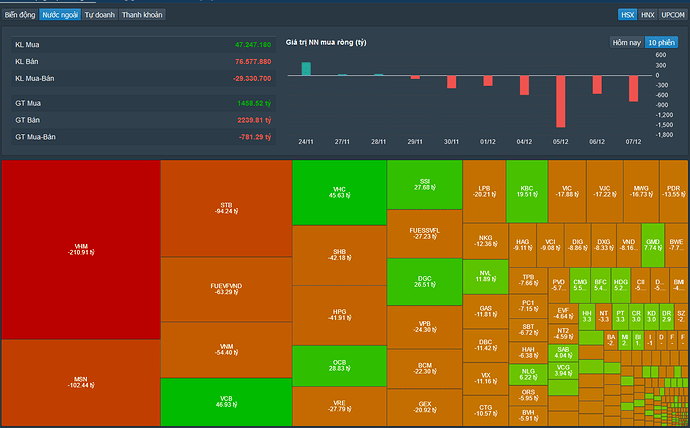Select the GEX heatmap tile
Screen dimensions: 690x428
(425, 407)
